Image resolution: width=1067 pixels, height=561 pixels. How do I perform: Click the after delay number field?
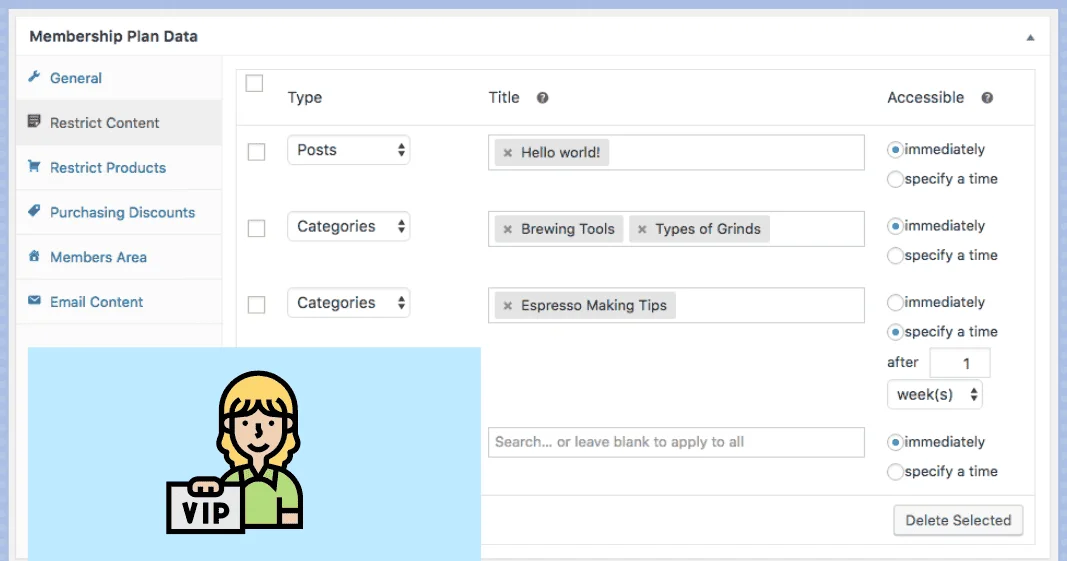click(x=959, y=363)
